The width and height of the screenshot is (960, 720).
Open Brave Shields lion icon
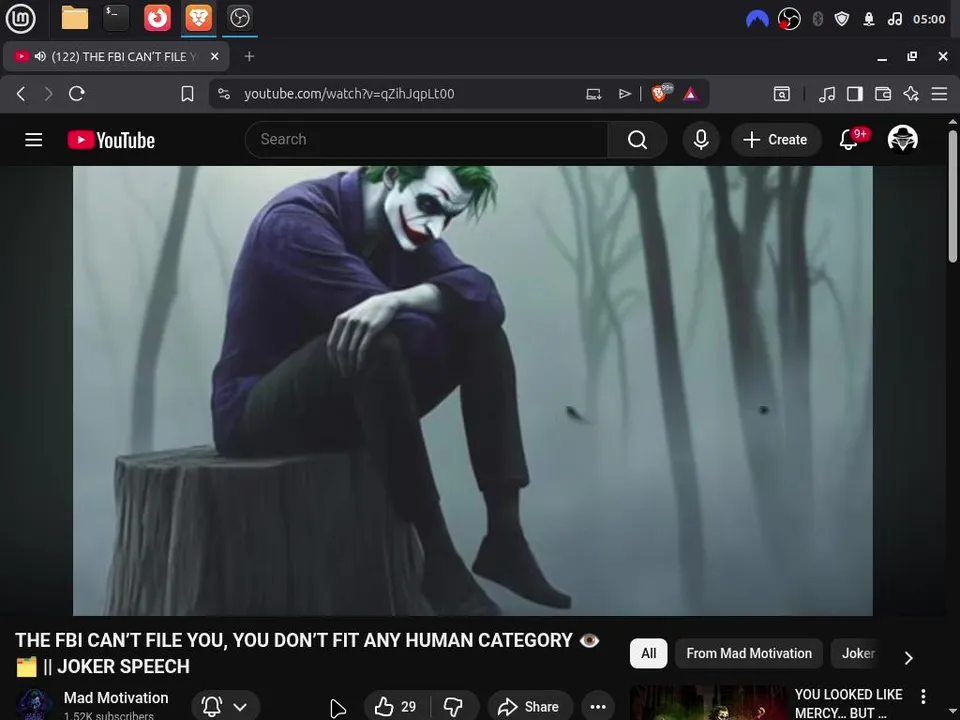point(660,93)
